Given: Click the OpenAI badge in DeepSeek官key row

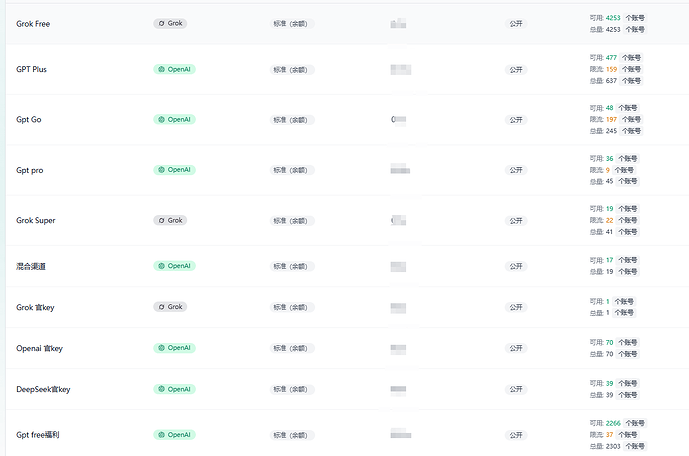Looking at the screenshot, I should 174,389.
